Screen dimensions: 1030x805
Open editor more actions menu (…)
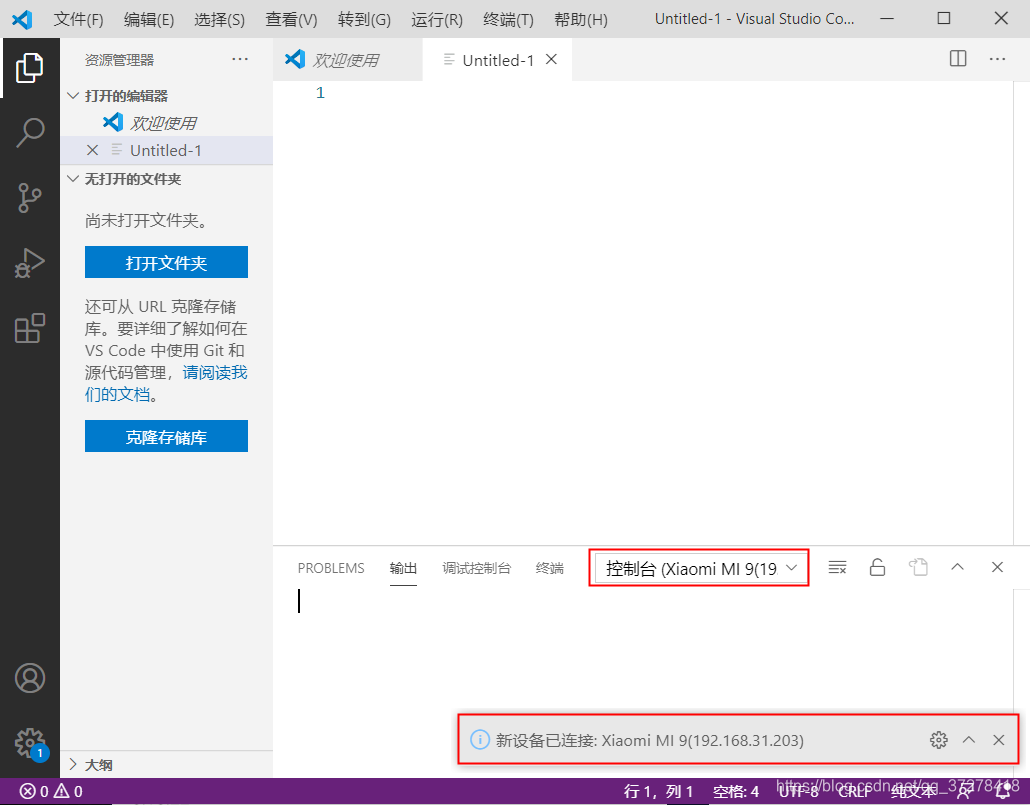coord(997,59)
